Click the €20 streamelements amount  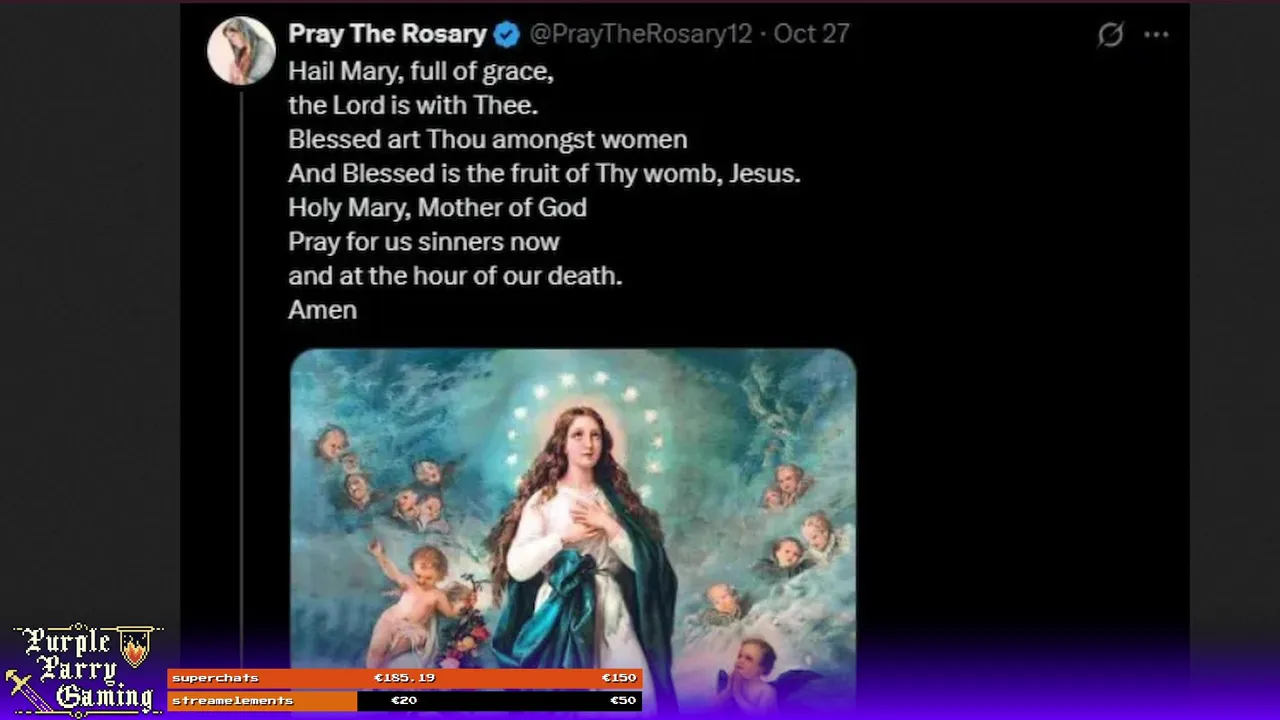coord(404,701)
